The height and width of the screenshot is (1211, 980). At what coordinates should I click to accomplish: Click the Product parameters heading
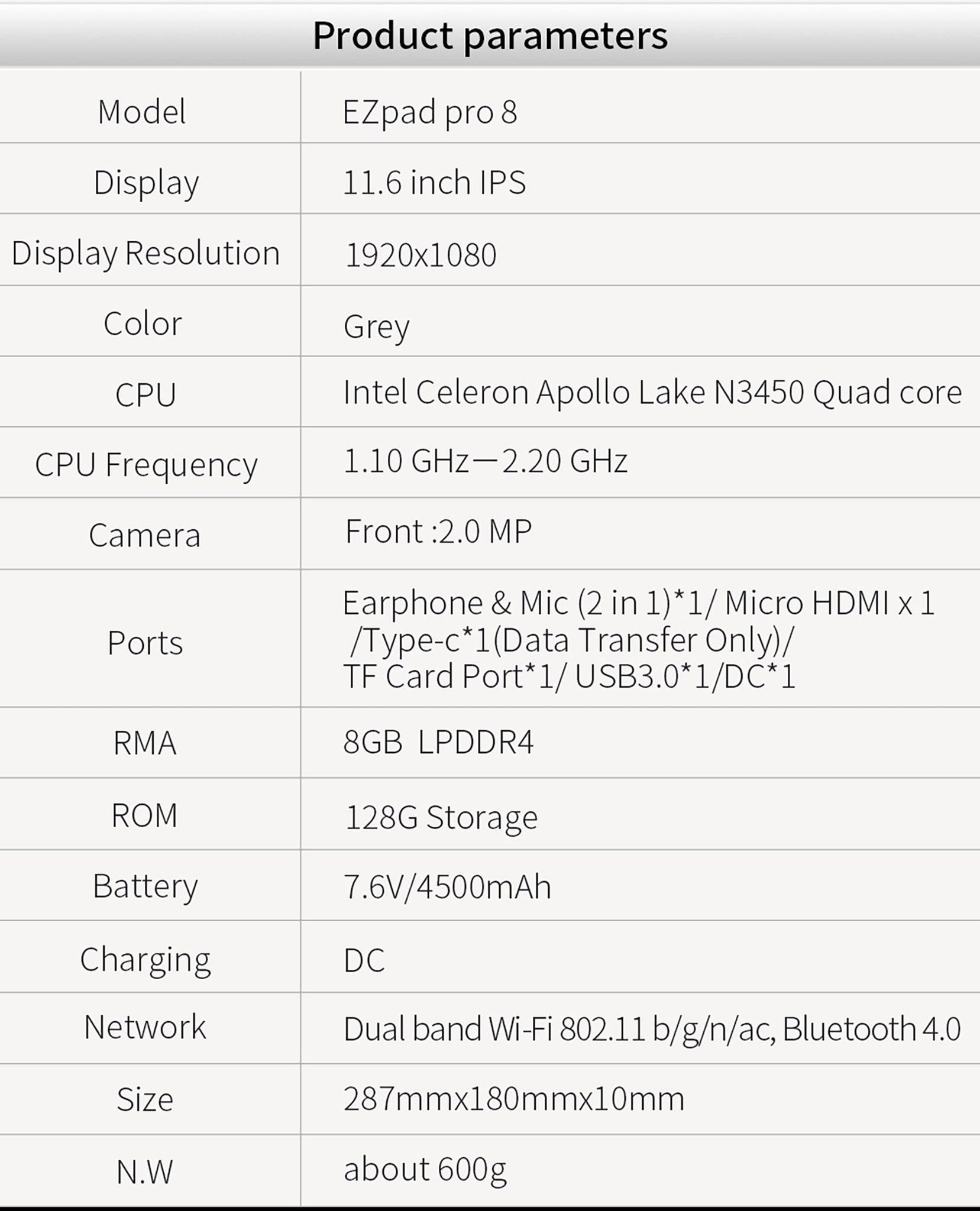coord(490,35)
